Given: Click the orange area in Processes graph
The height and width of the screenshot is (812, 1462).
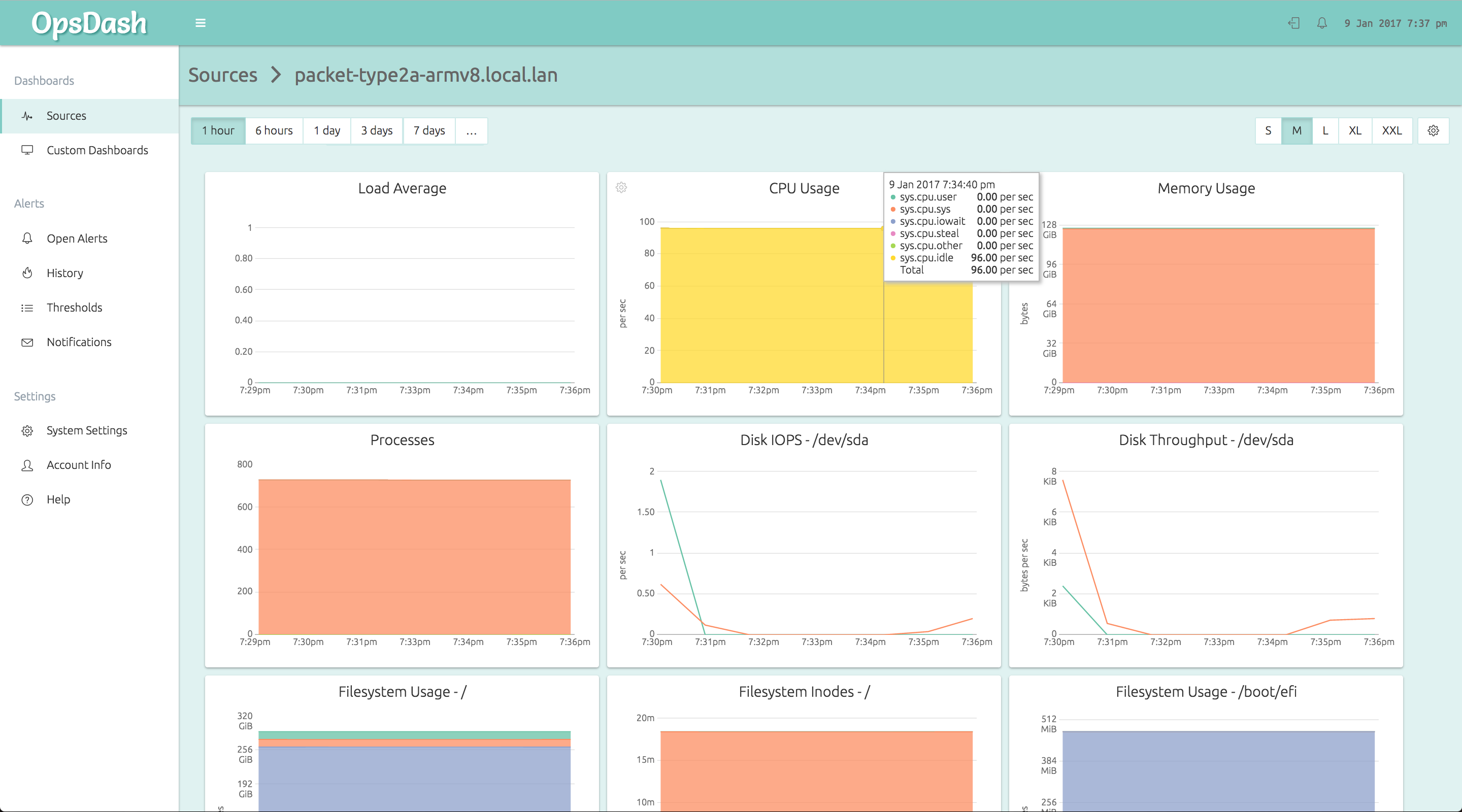Looking at the screenshot, I should pyautogui.click(x=414, y=557).
